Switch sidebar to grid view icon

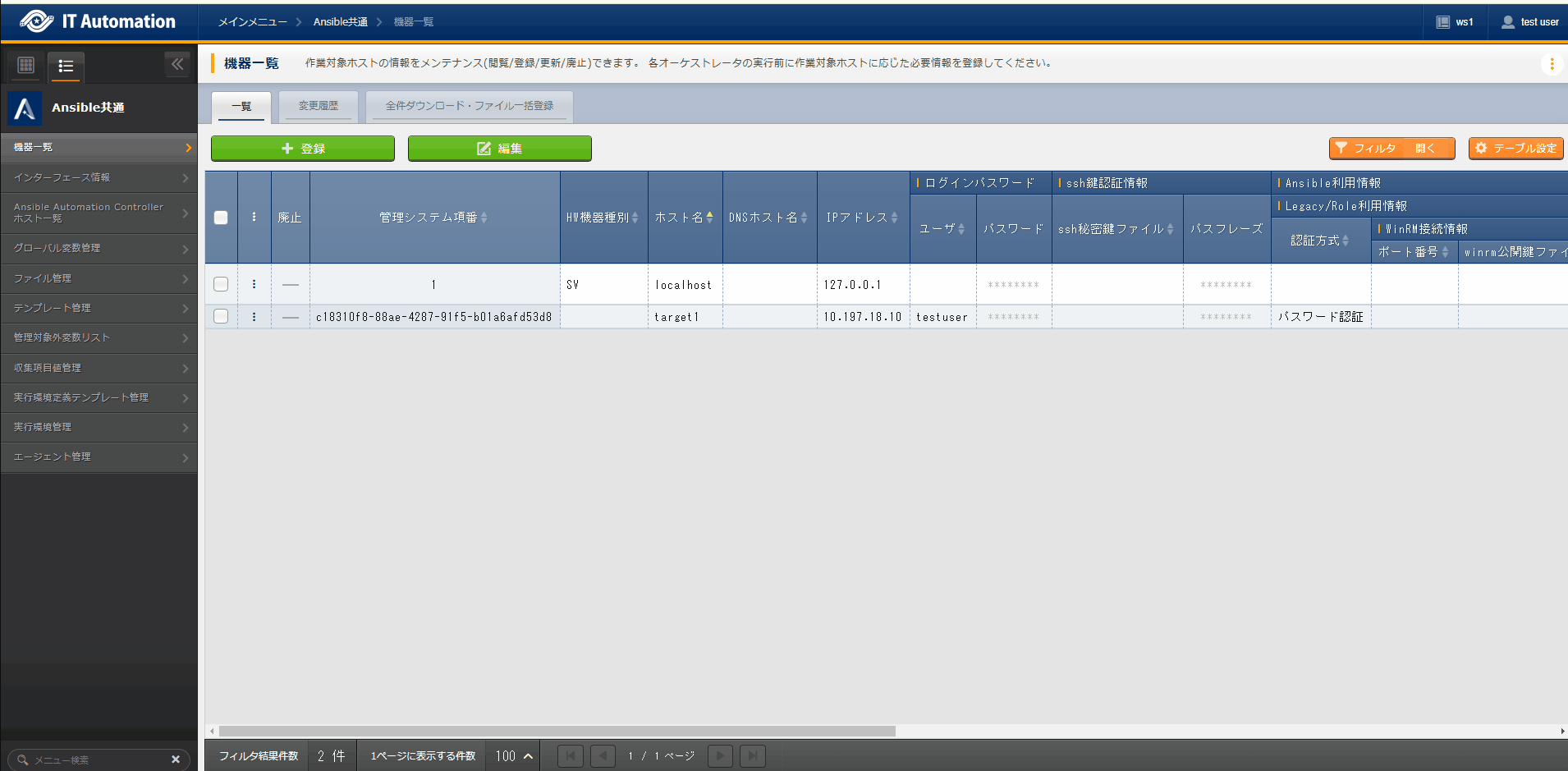tap(26, 65)
